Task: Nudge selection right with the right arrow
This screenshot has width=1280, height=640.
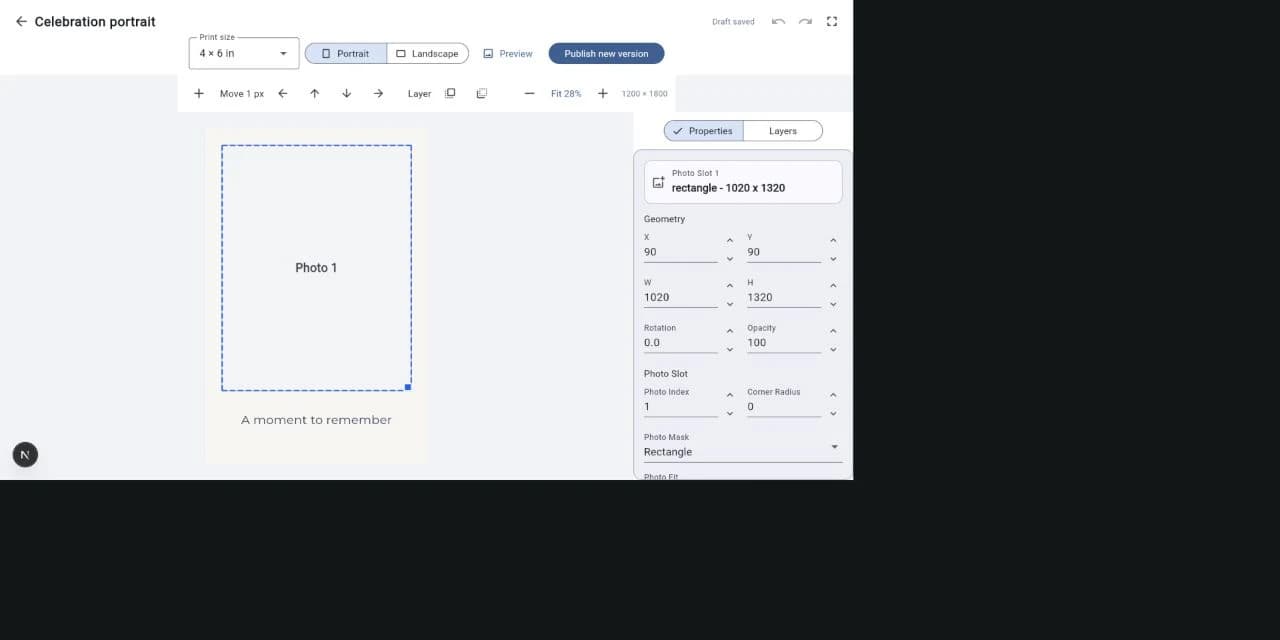Action: pyautogui.click(x=379, y=93)
